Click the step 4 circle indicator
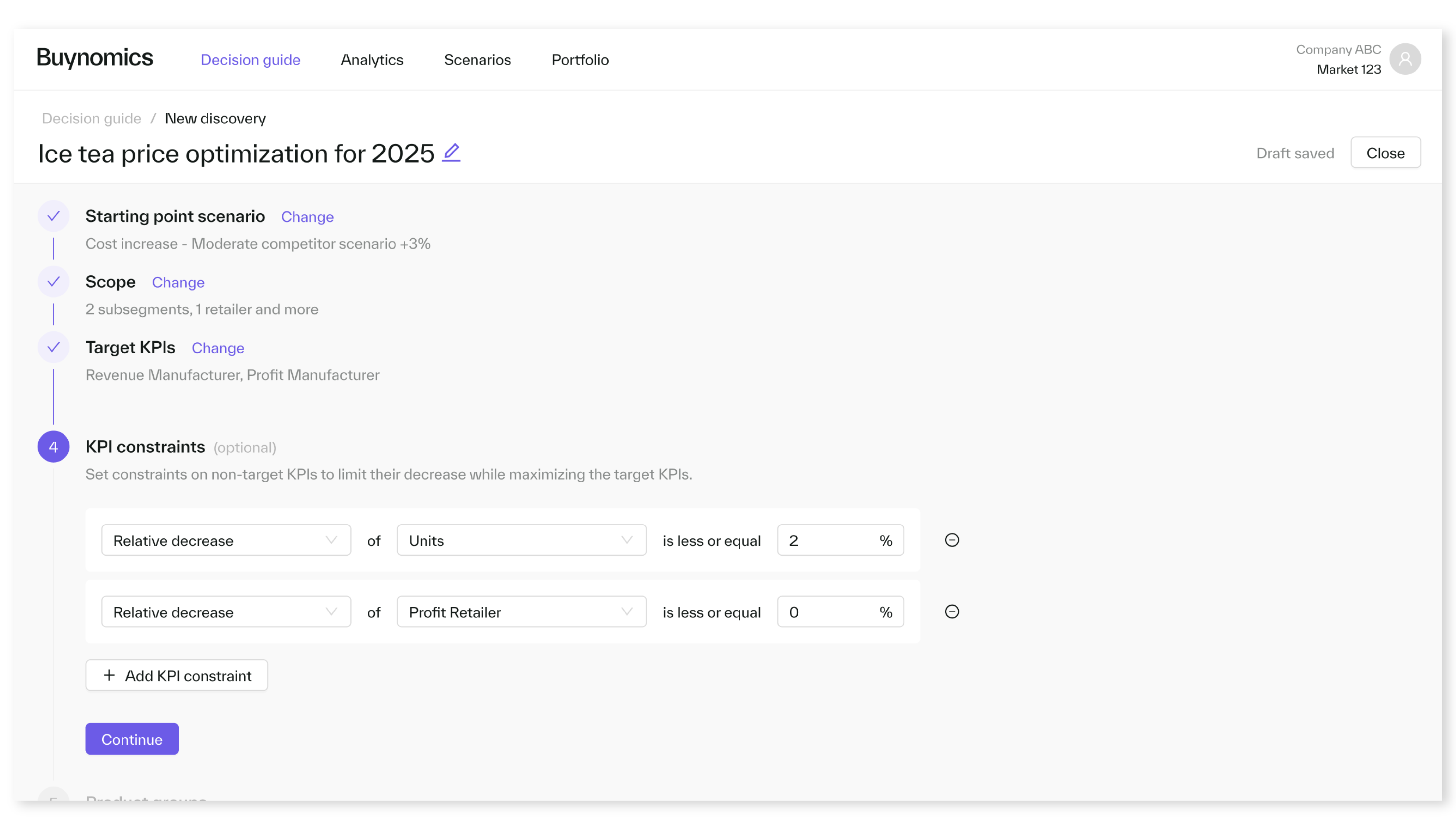The image size is (1456, 830). click(54, 446)
